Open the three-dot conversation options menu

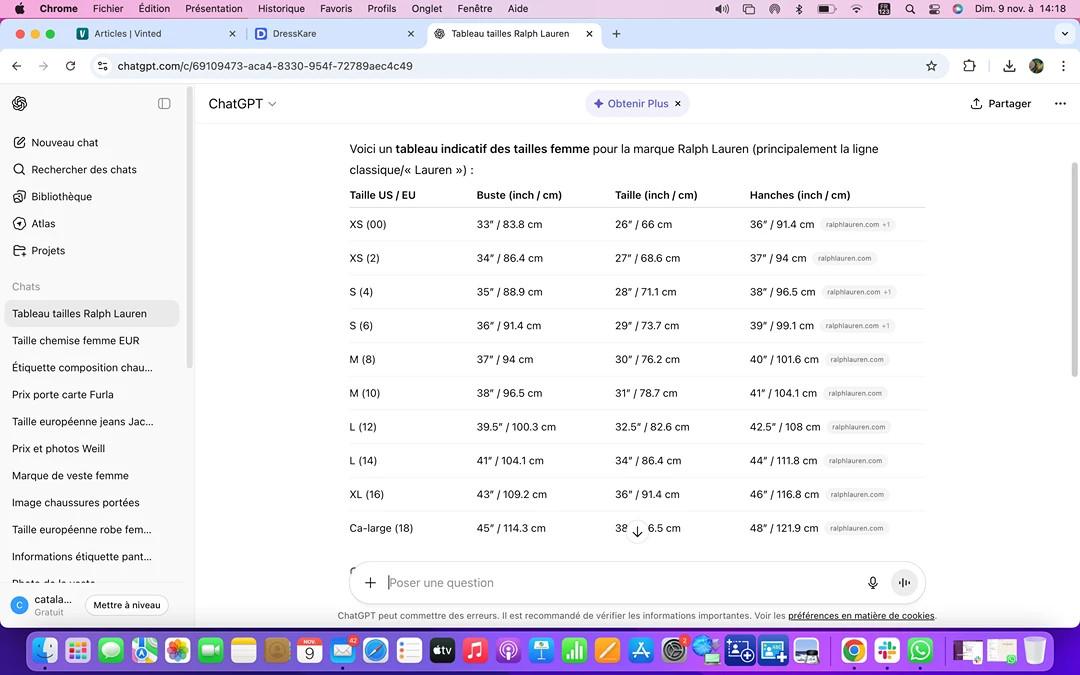(x=1060, y=103)
